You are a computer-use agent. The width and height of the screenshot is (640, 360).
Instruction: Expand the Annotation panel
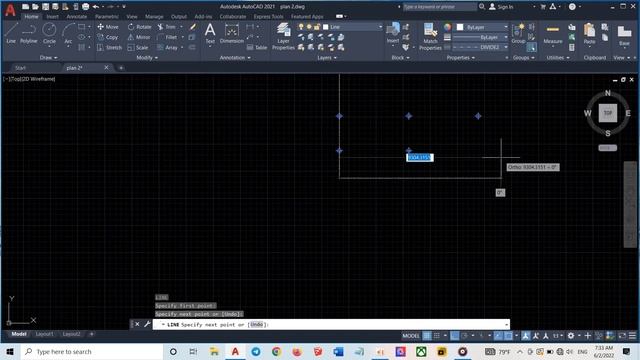235,58
